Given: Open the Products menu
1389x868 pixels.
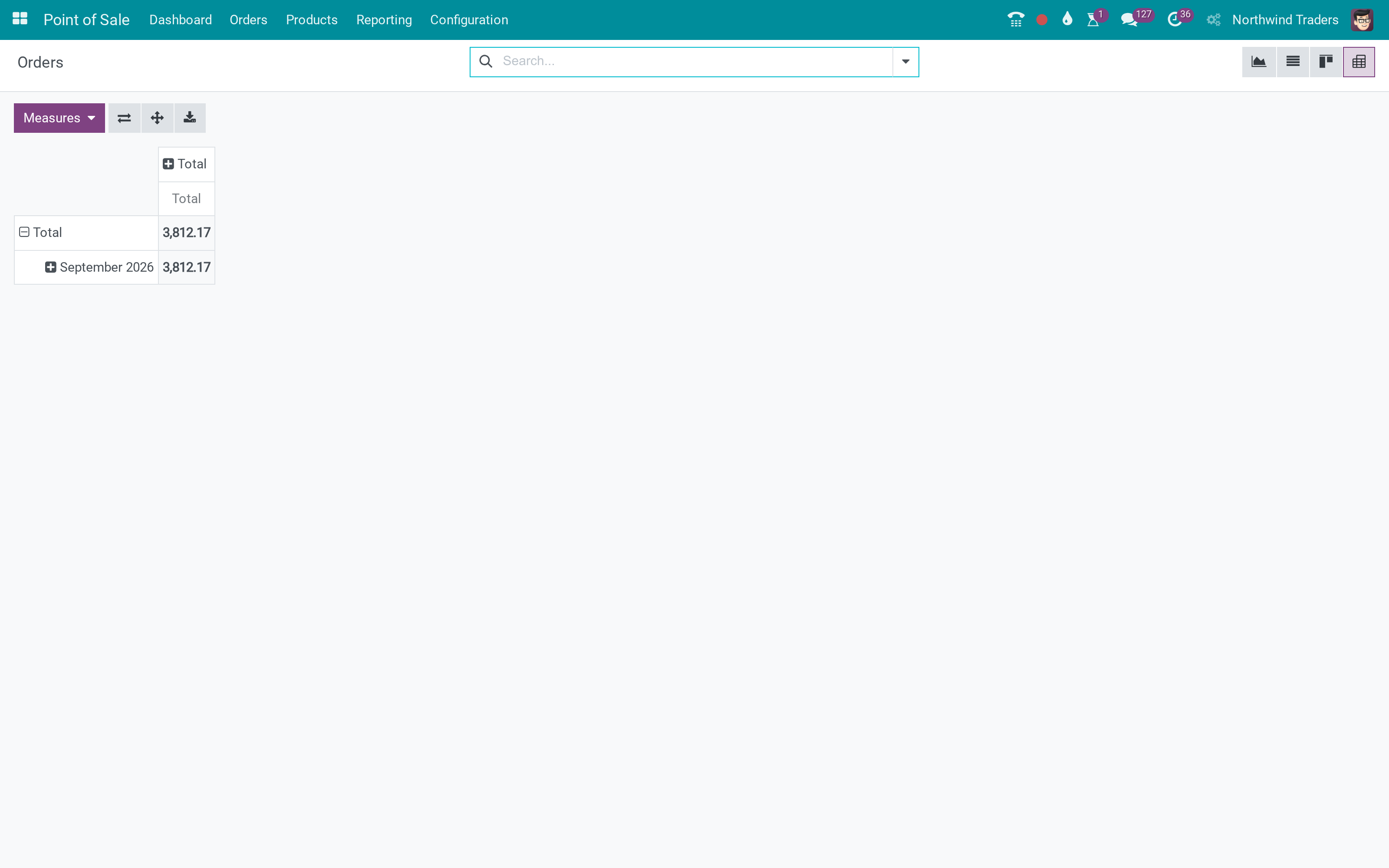Looking at the screenshot, I should [x=312, y=20].
